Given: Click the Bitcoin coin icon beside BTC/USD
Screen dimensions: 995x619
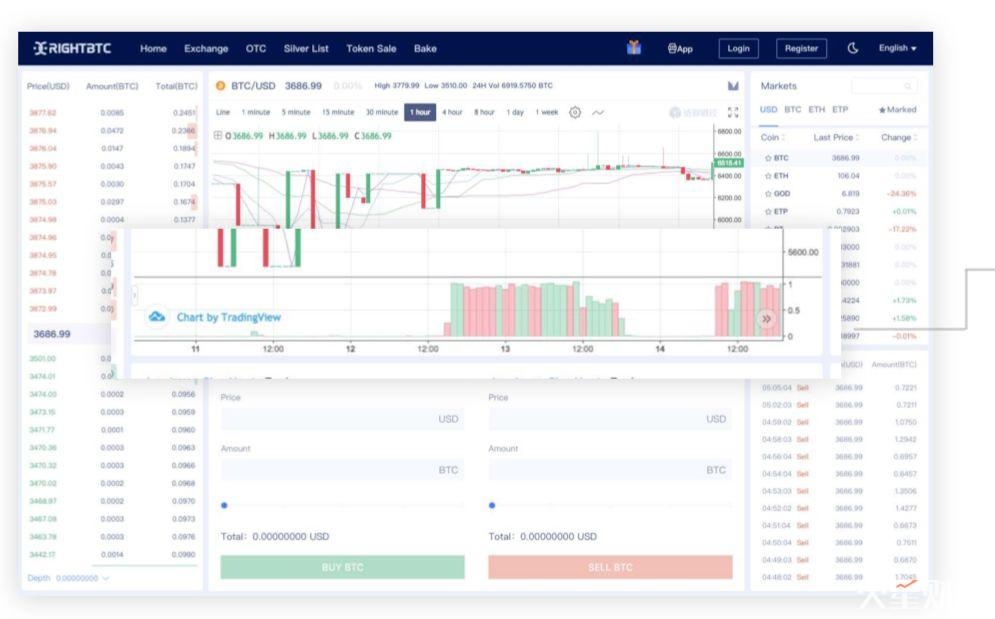Looking at the screenshot, I should (x=220, y=86).
